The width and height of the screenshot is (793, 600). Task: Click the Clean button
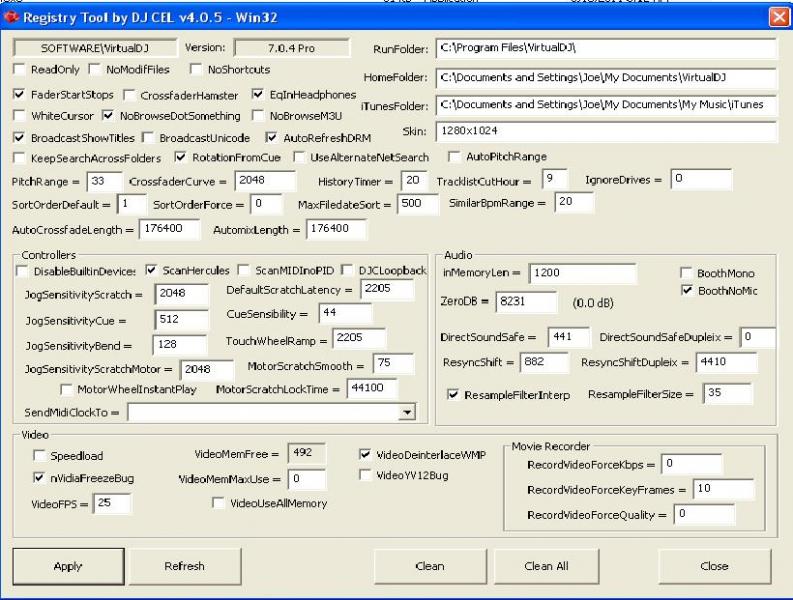click(430, 566)
